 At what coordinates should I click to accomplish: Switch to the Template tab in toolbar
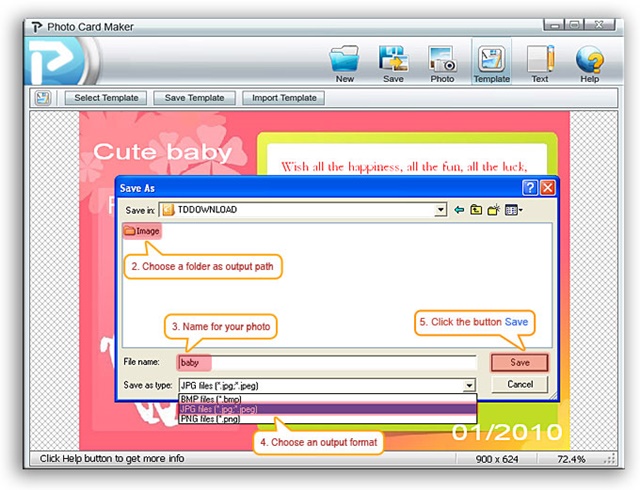[491, 62]
